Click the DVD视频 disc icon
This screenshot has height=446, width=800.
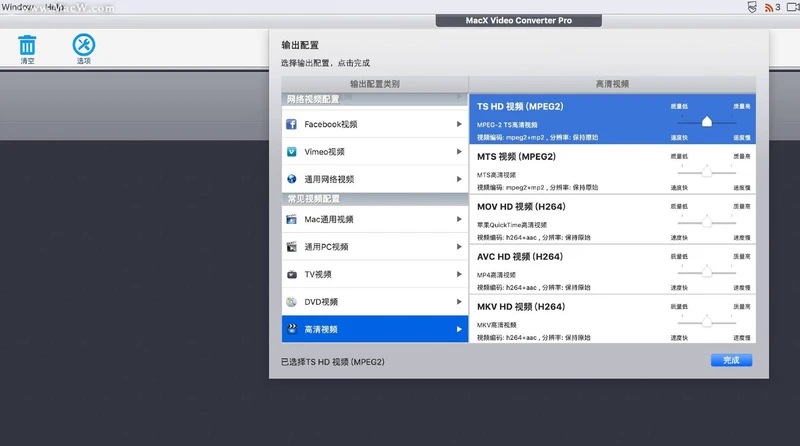click(x=291, y=302)
